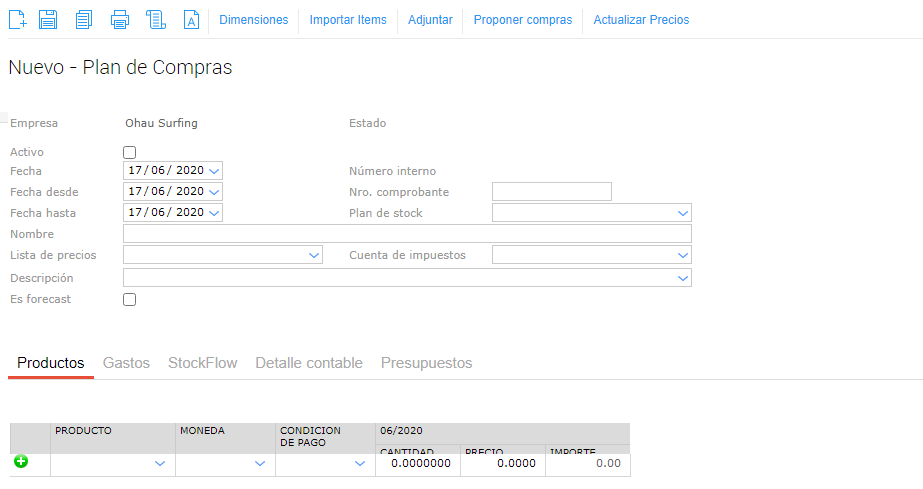Open the StockFlow tab
The image size is (923, 489).
202,363
